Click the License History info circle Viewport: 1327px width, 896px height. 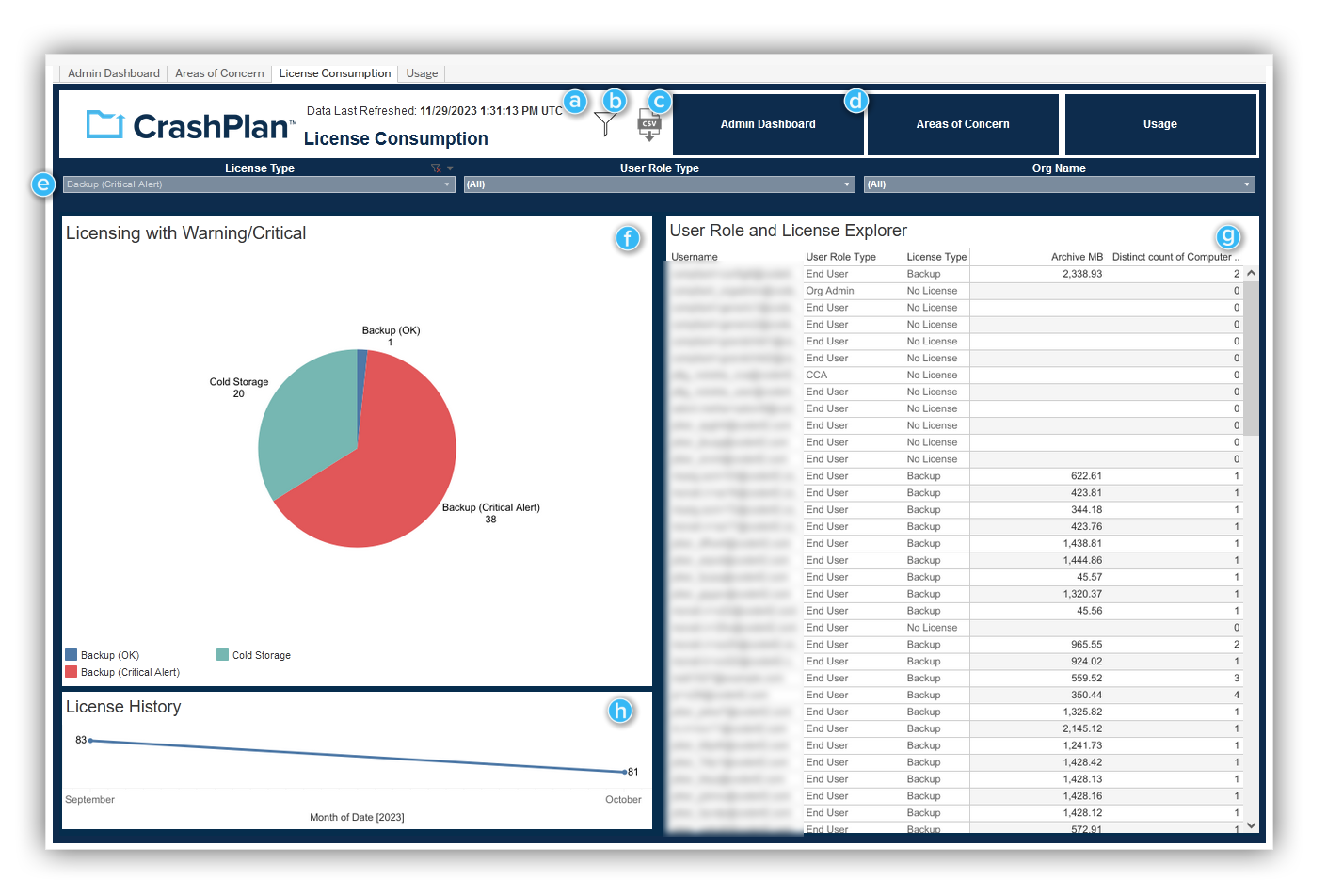620,712
